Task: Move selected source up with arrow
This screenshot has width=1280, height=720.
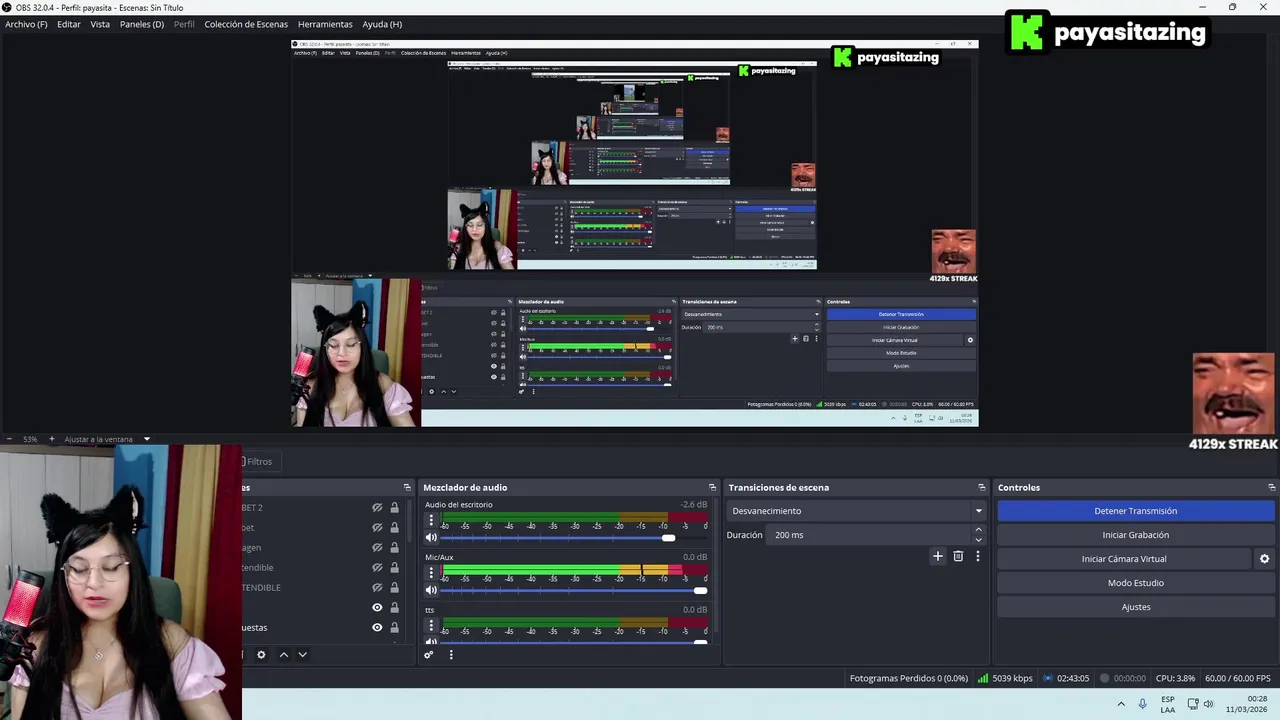Action: coord(284,655)
